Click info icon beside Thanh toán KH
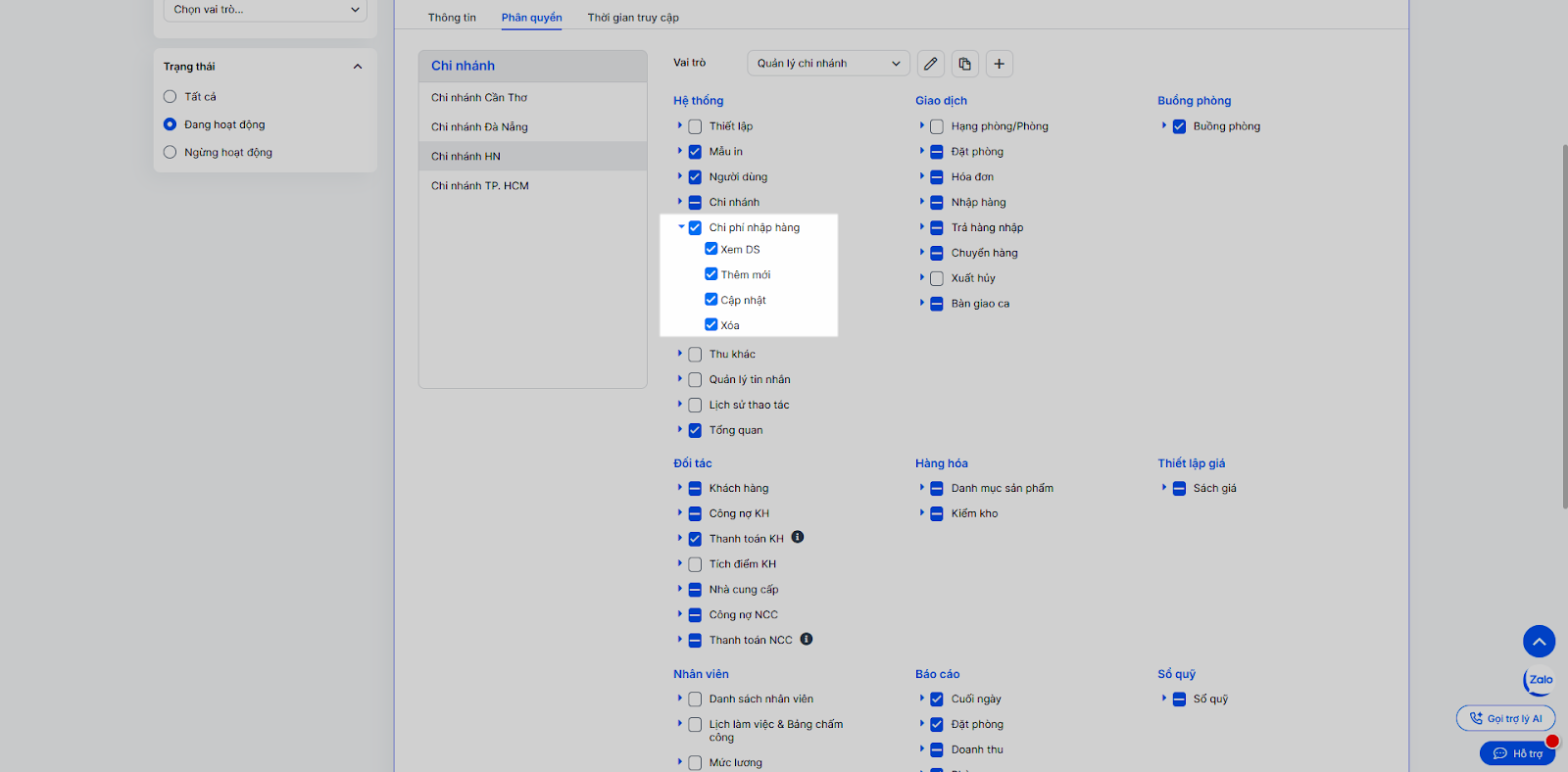 pyautogui.click(x=798, y=537)
